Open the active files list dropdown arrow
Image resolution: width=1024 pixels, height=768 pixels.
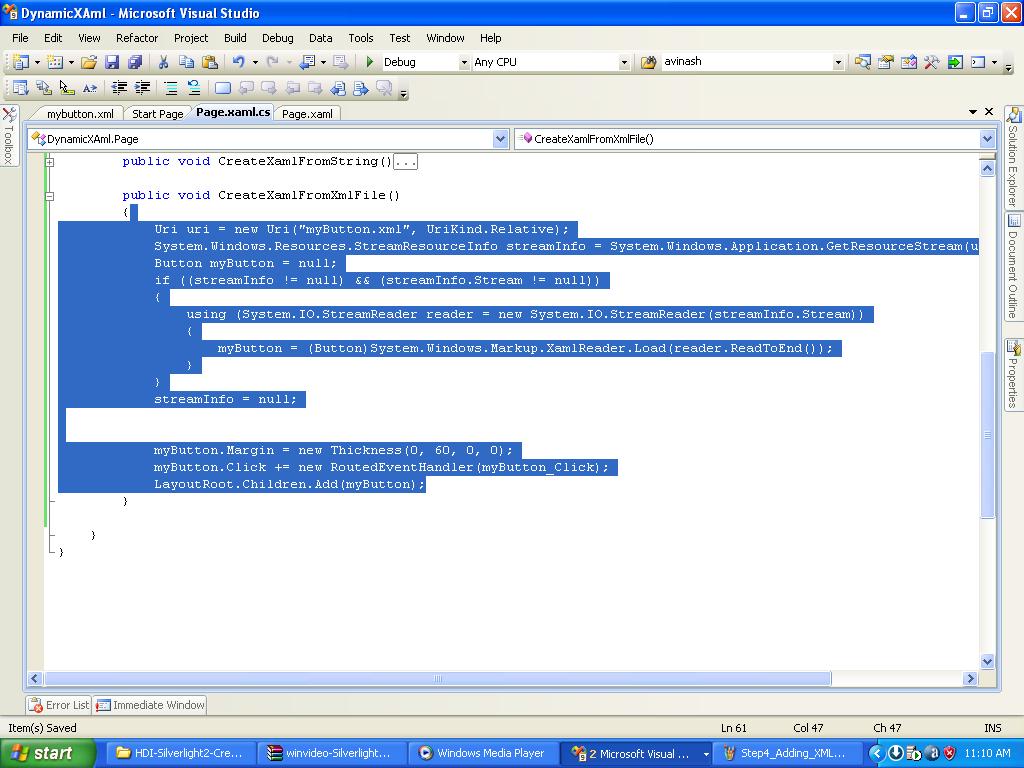(x=973, y=112)
